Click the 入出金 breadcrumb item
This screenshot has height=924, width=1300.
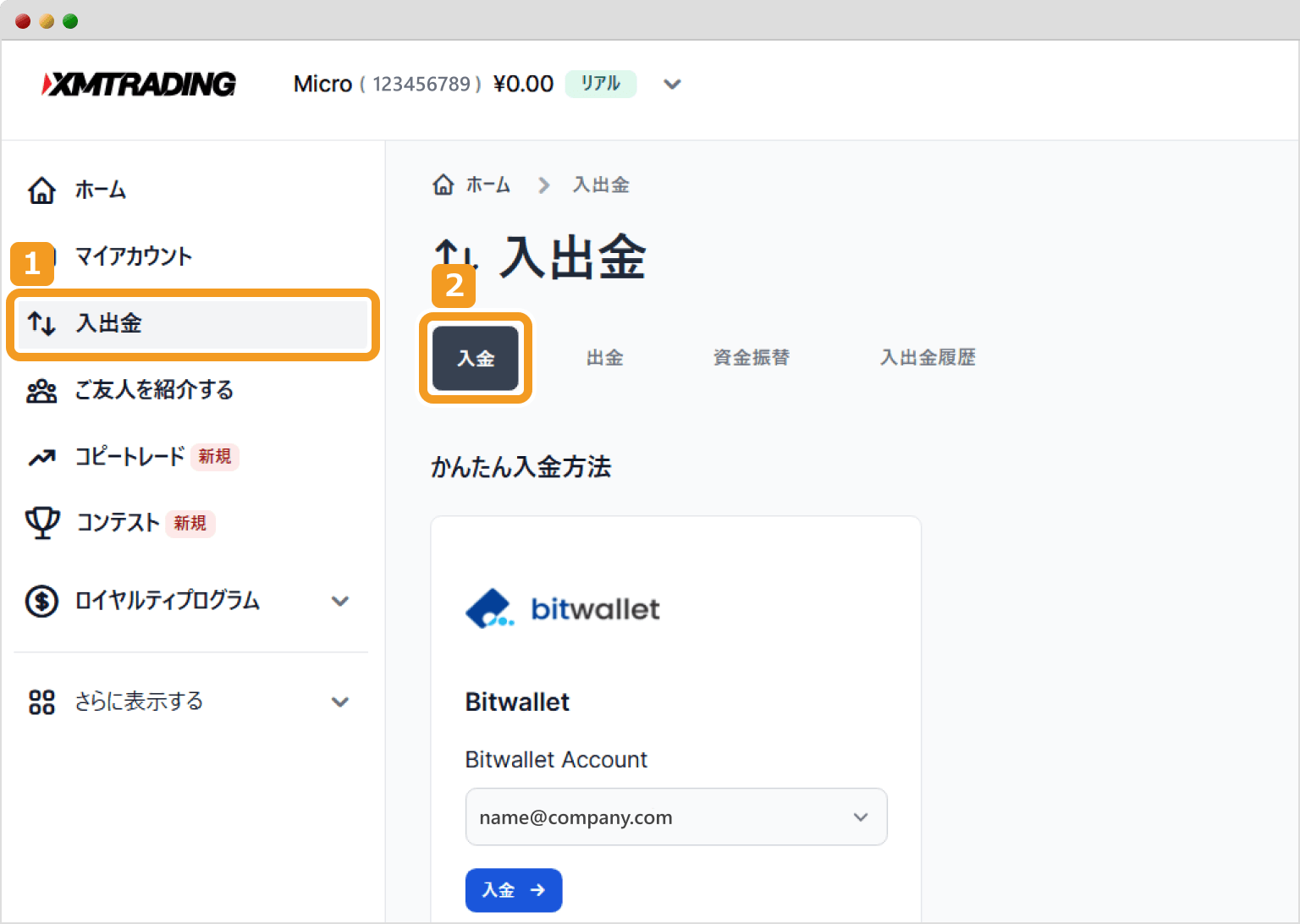[x=601, y=184]
